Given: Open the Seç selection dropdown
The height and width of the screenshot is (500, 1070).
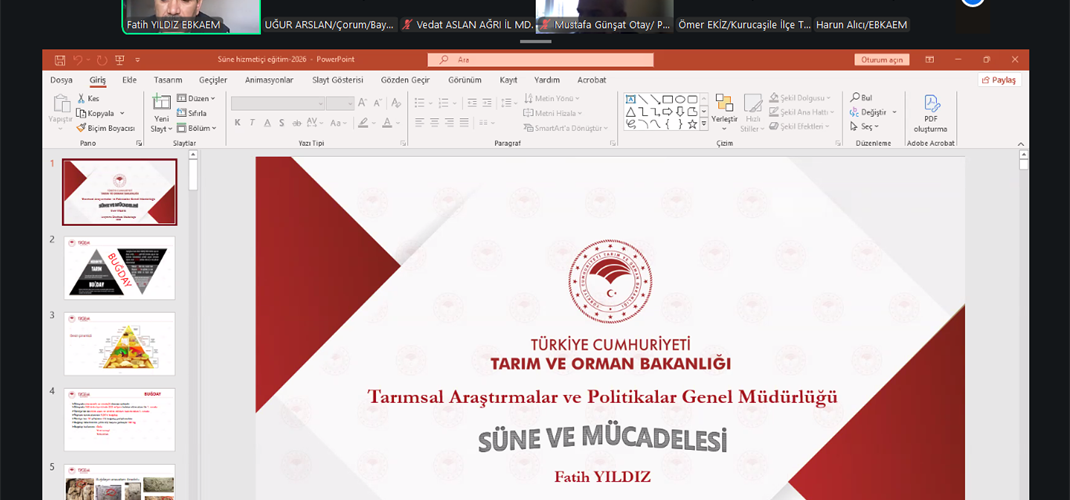Looking at the screenshot, I should tap(864, 126).
